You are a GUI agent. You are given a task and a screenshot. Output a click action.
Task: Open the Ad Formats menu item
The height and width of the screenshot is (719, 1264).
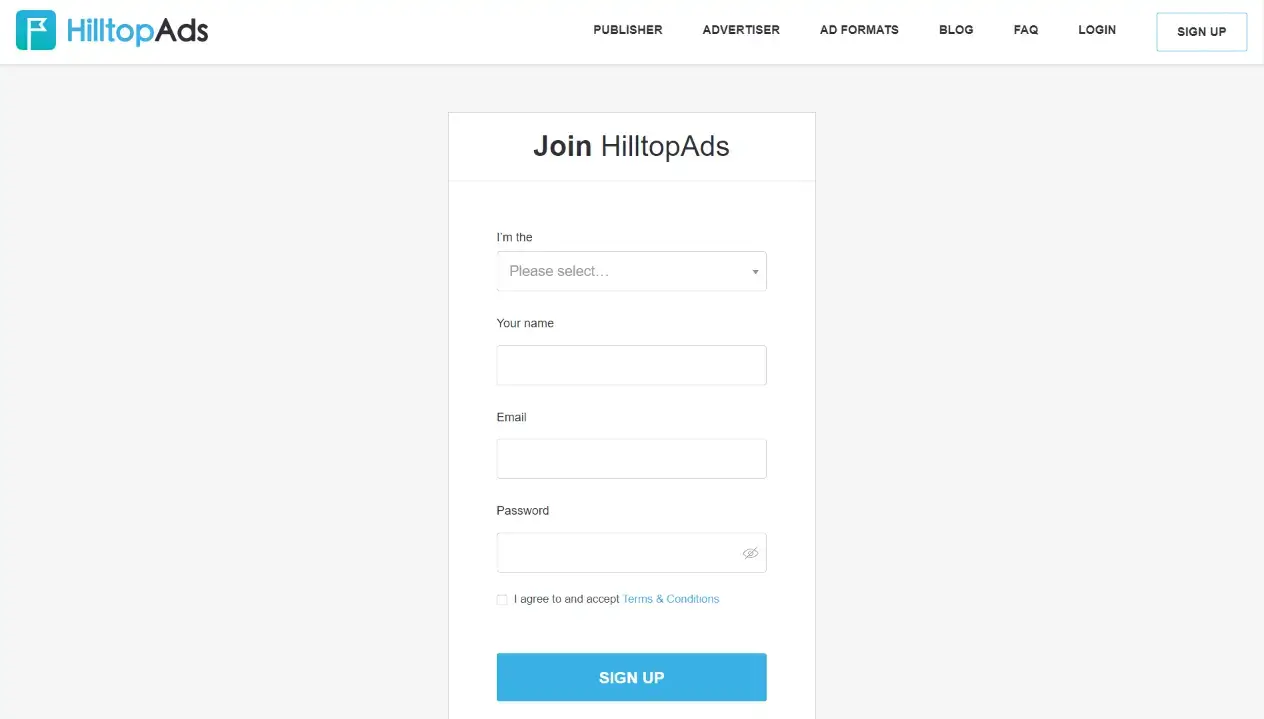pos(859,30)
